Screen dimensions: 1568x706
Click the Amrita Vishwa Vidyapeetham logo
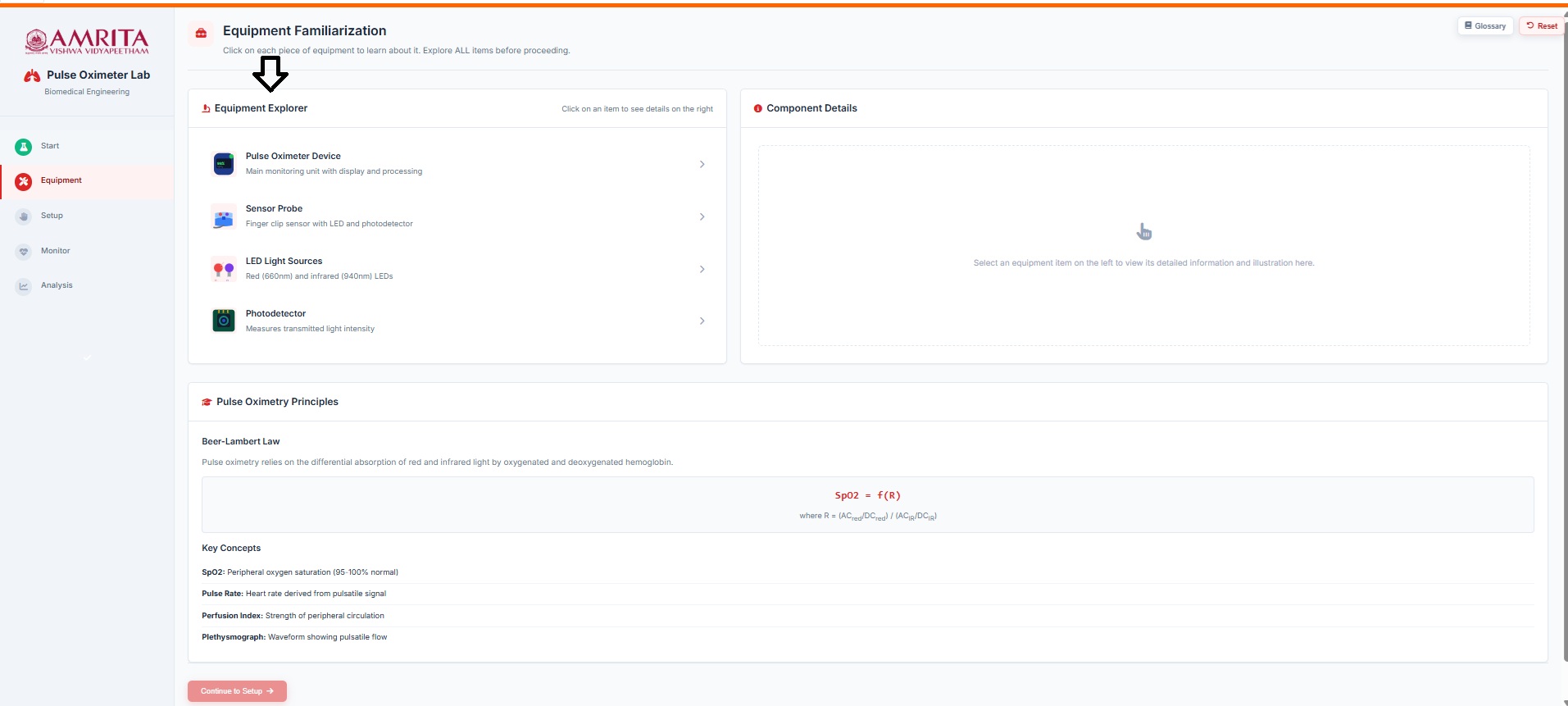[87, 41]
